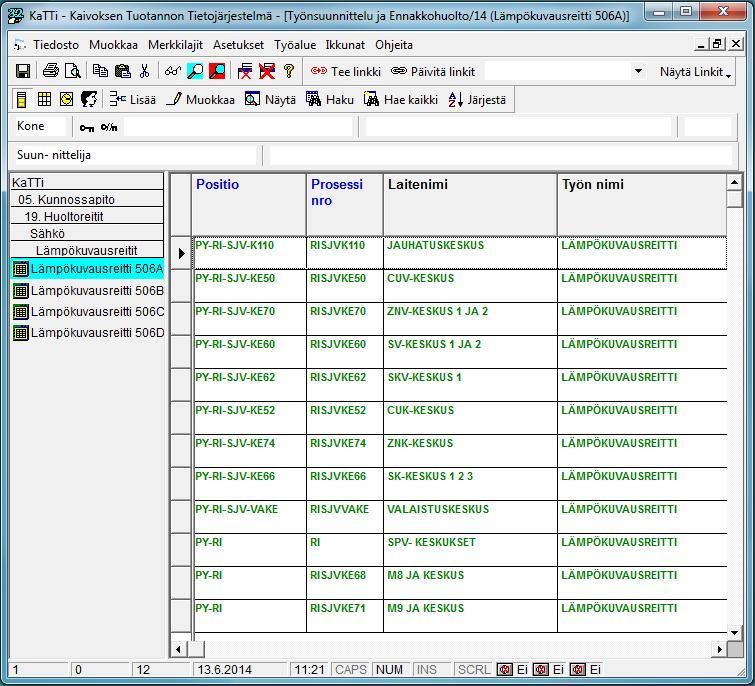Click the face silhouette icon
755x686 pixels.
(89, 99)
